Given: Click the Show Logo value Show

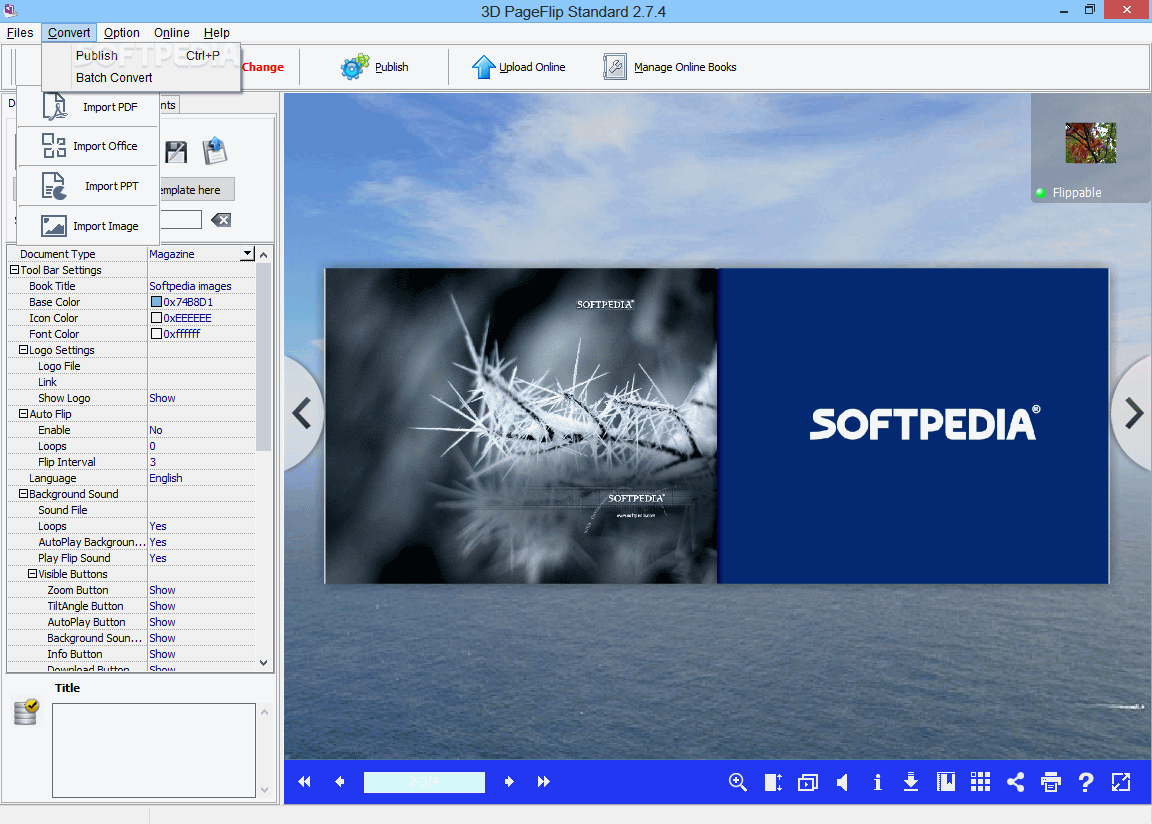Looking at the screenshot, I should 162,398.
